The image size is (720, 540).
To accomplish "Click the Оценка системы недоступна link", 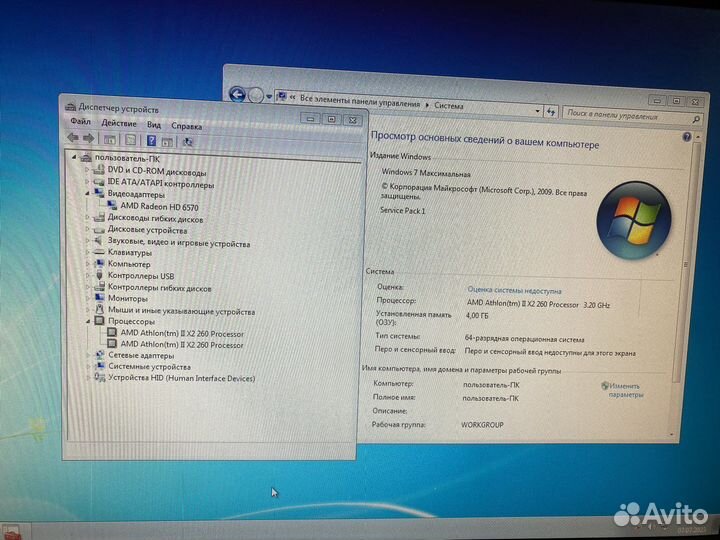I will tap(514, 289).
